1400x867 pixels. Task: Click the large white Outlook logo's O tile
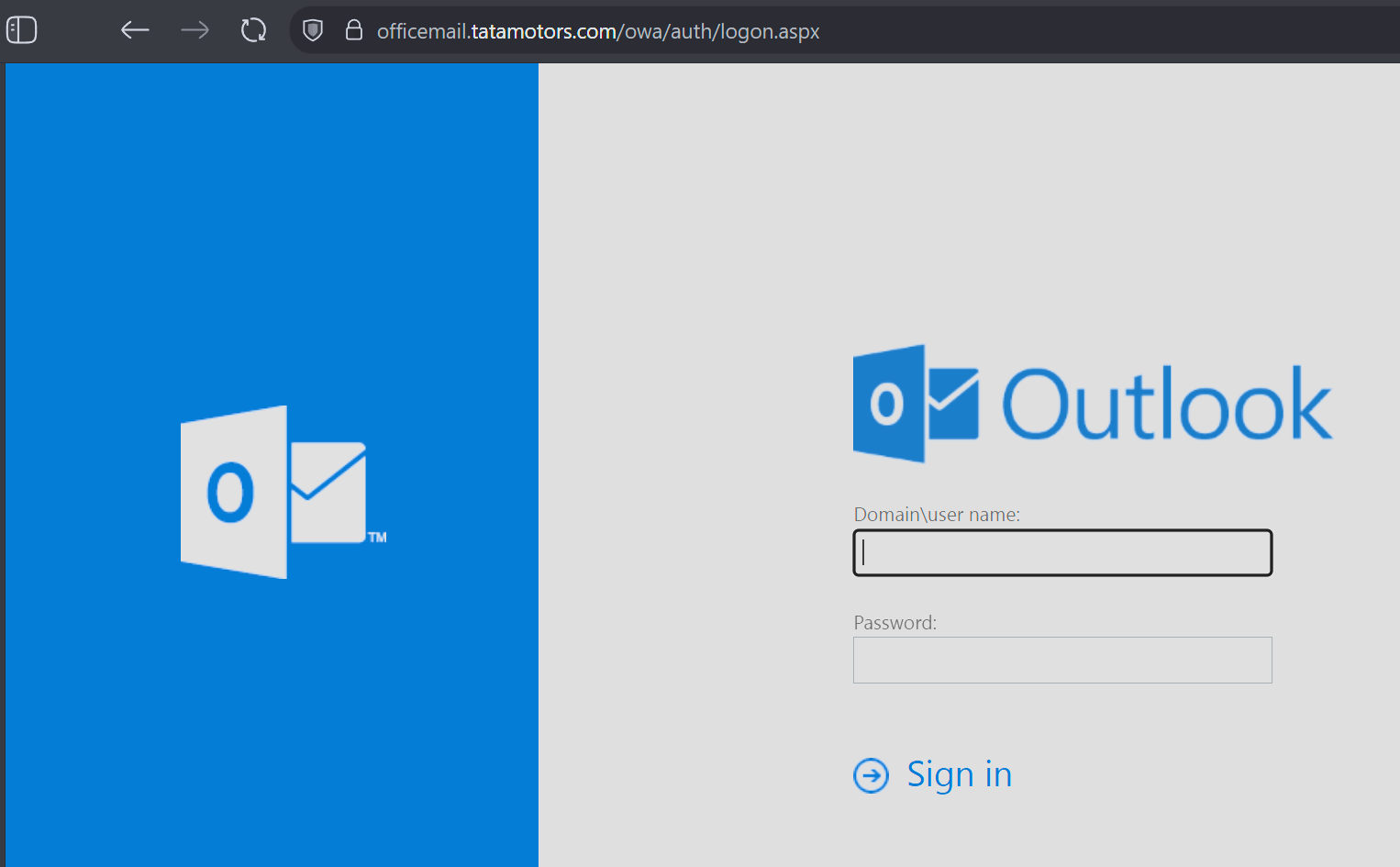[x=233, y=492]
